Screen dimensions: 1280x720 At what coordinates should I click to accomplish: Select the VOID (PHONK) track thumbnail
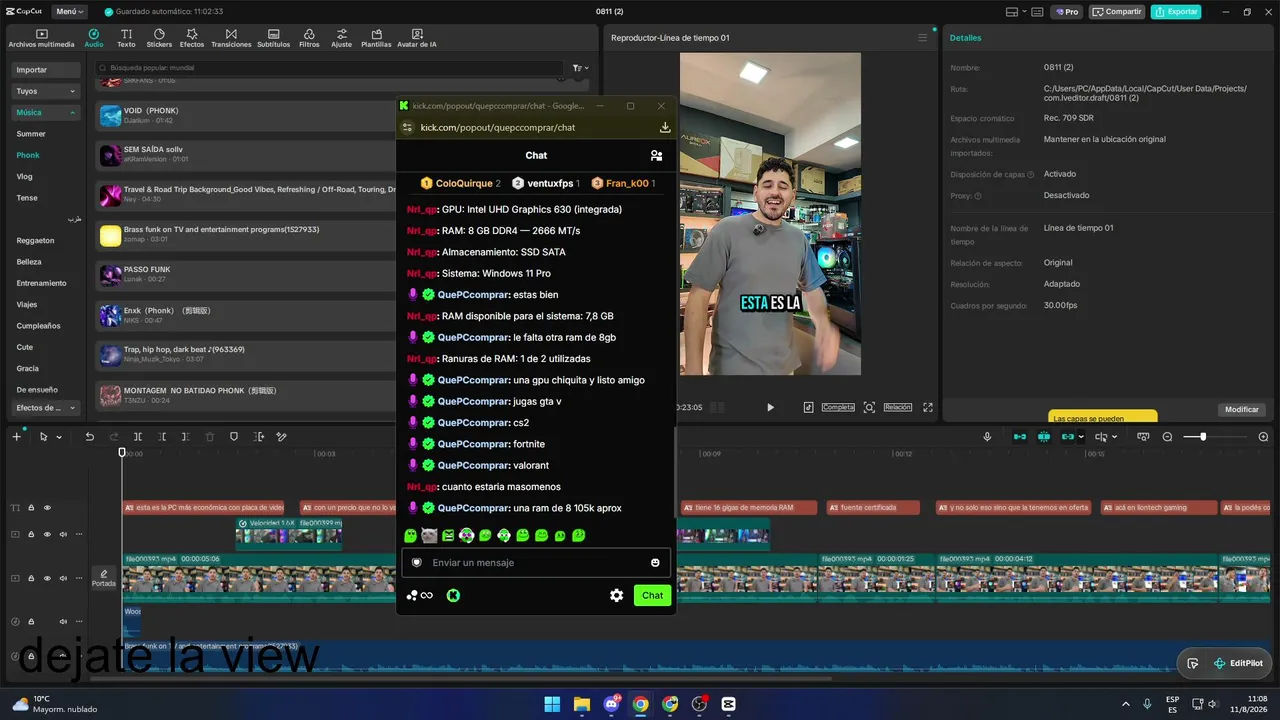point(110,116)
